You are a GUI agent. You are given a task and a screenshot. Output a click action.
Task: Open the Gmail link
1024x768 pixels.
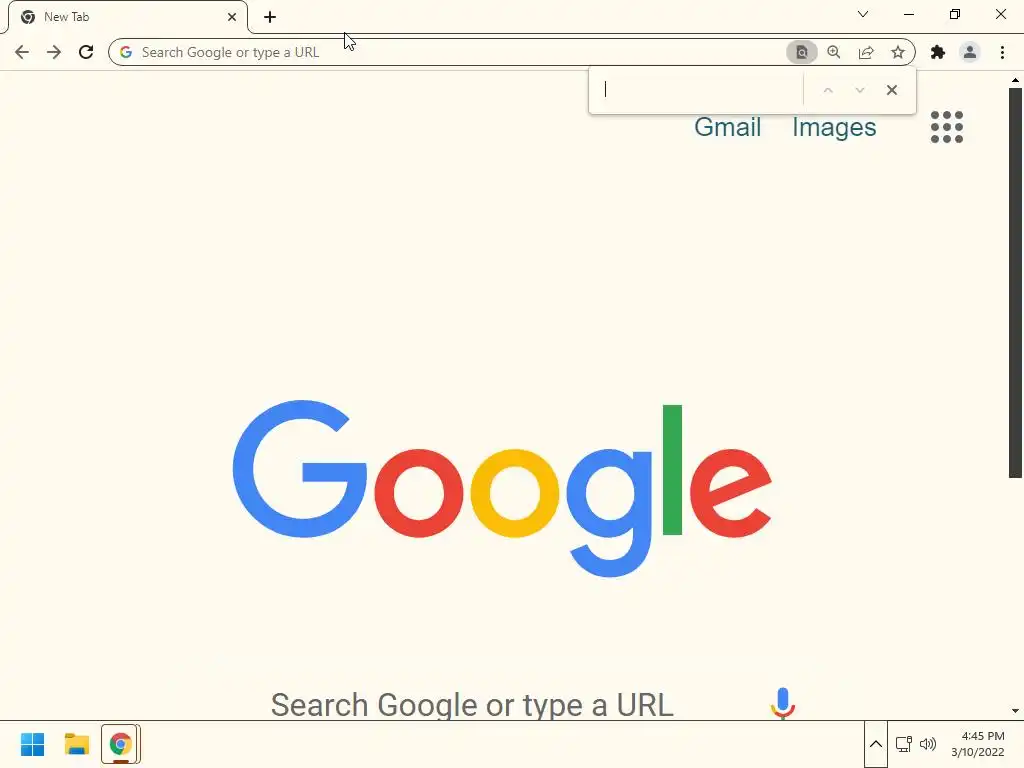tap(728, 127)
